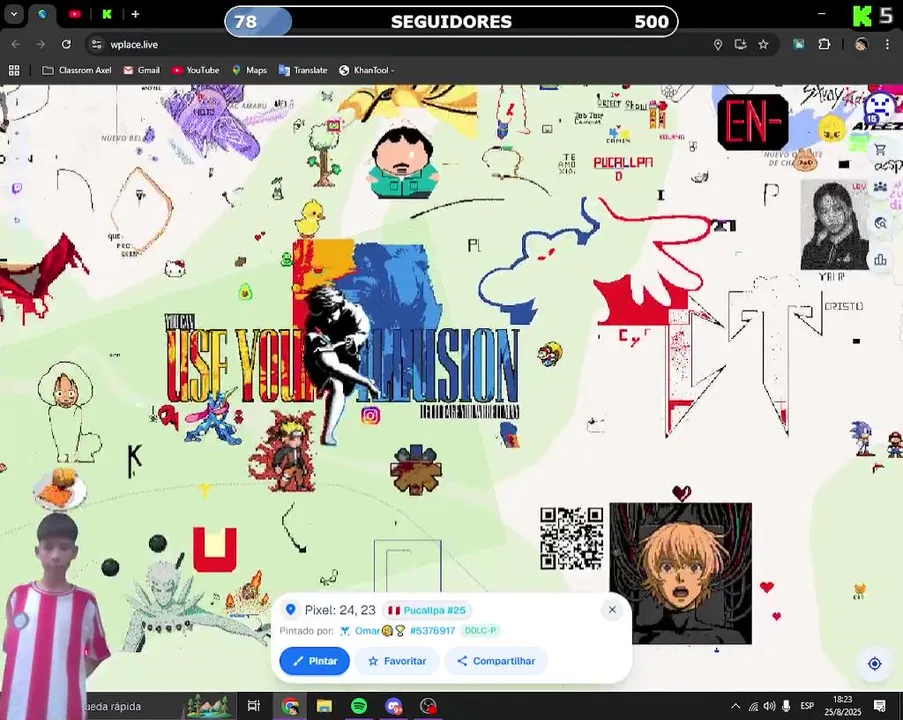
Task: Open the wplace leaderboard chart icon
Action: click(880, 260)
